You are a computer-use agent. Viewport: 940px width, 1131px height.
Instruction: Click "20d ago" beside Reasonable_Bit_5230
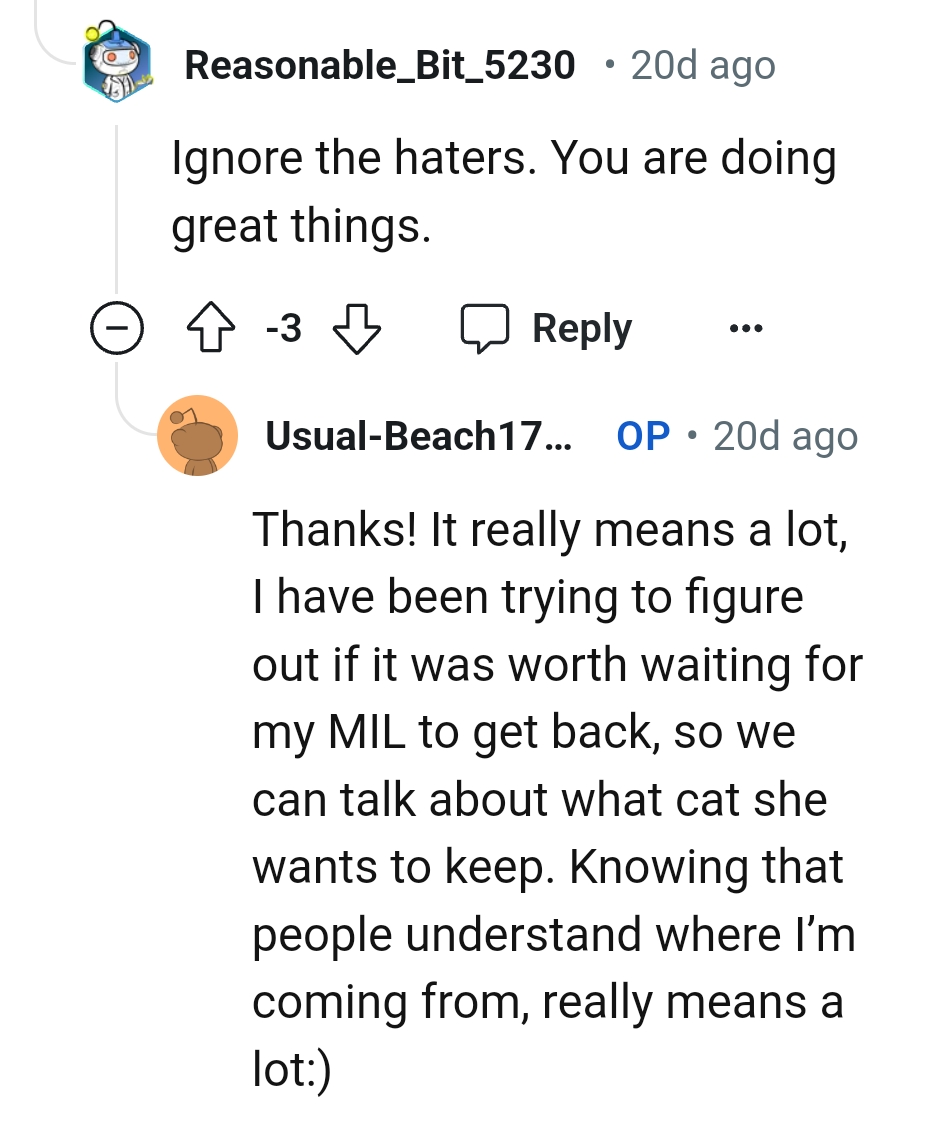pos(703,66)
